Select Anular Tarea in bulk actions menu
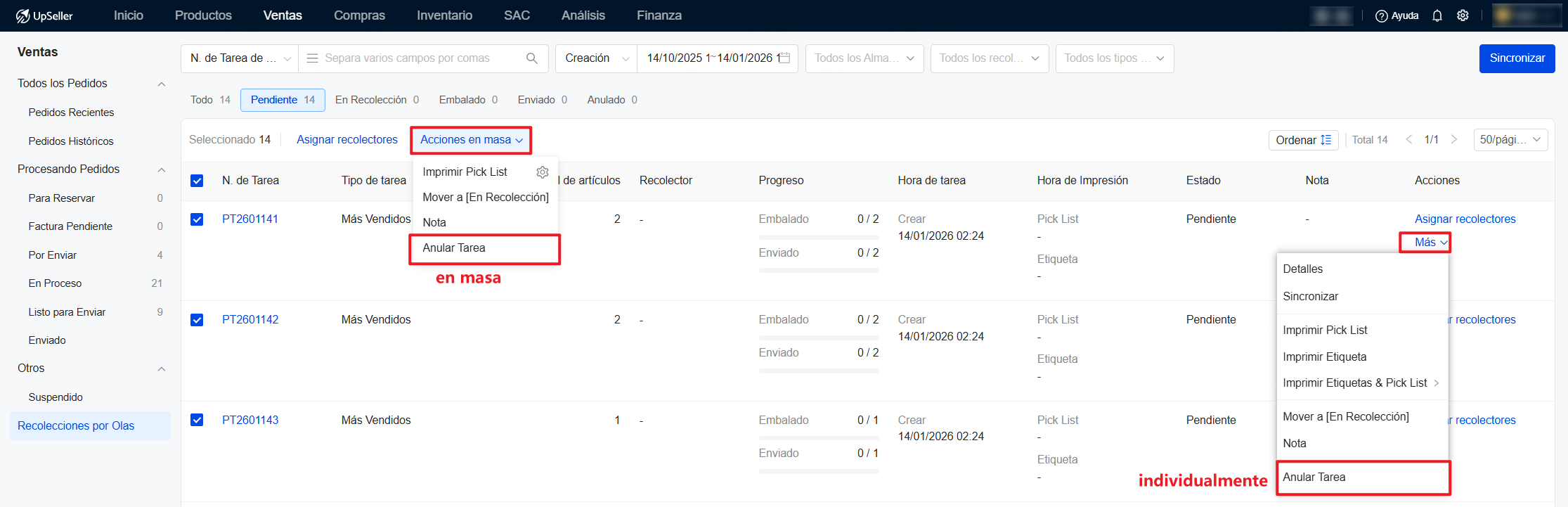The height and width of the screenshot is (507, 1568). pyautogui.click(x=454, y=248)
